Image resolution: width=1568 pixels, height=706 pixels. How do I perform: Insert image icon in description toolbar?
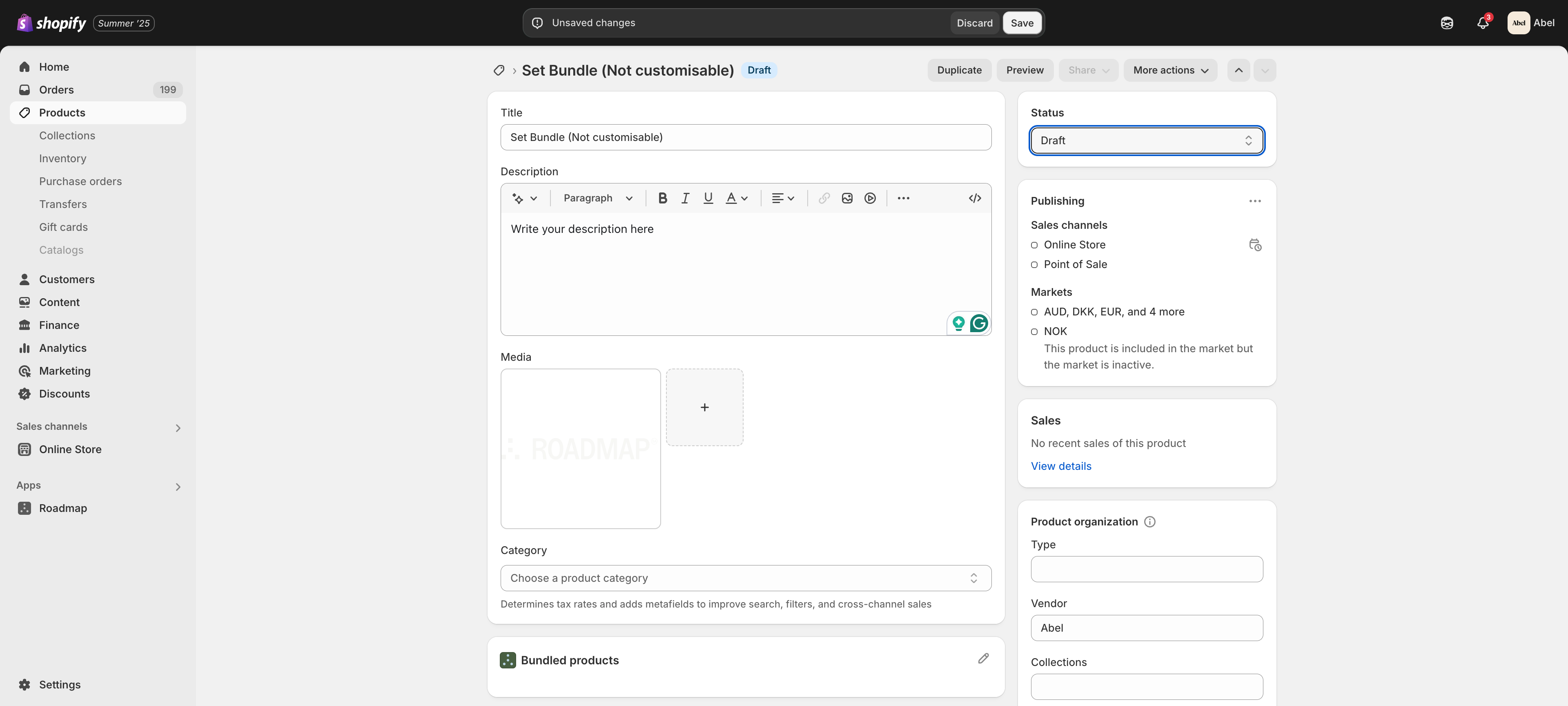(847, 198)
